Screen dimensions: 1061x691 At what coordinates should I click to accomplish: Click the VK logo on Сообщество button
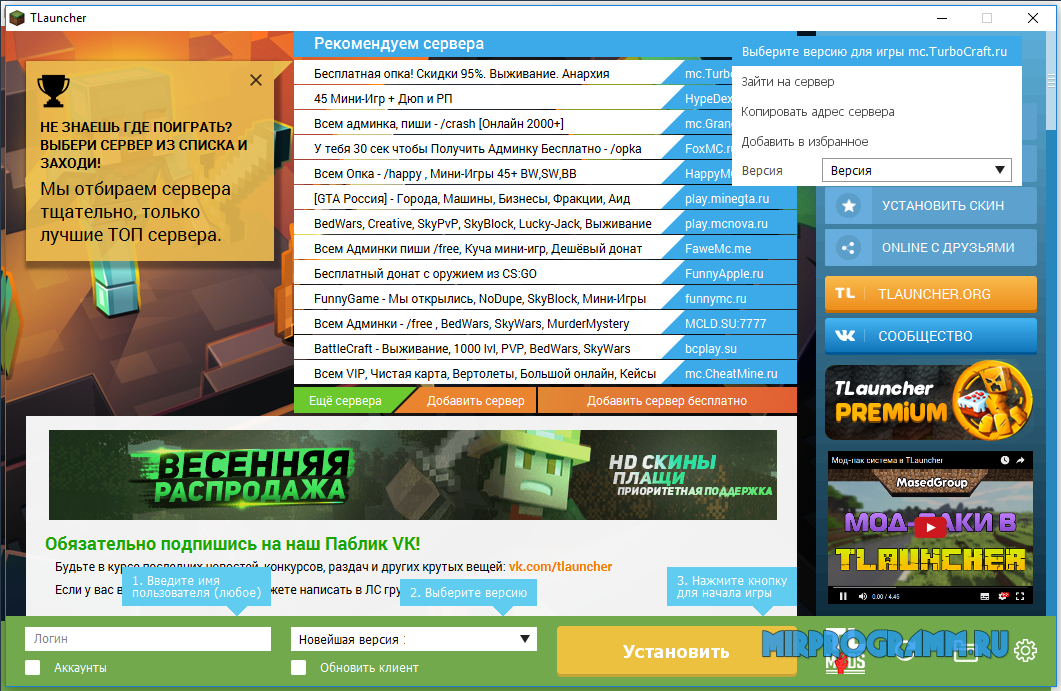point(845,335)
